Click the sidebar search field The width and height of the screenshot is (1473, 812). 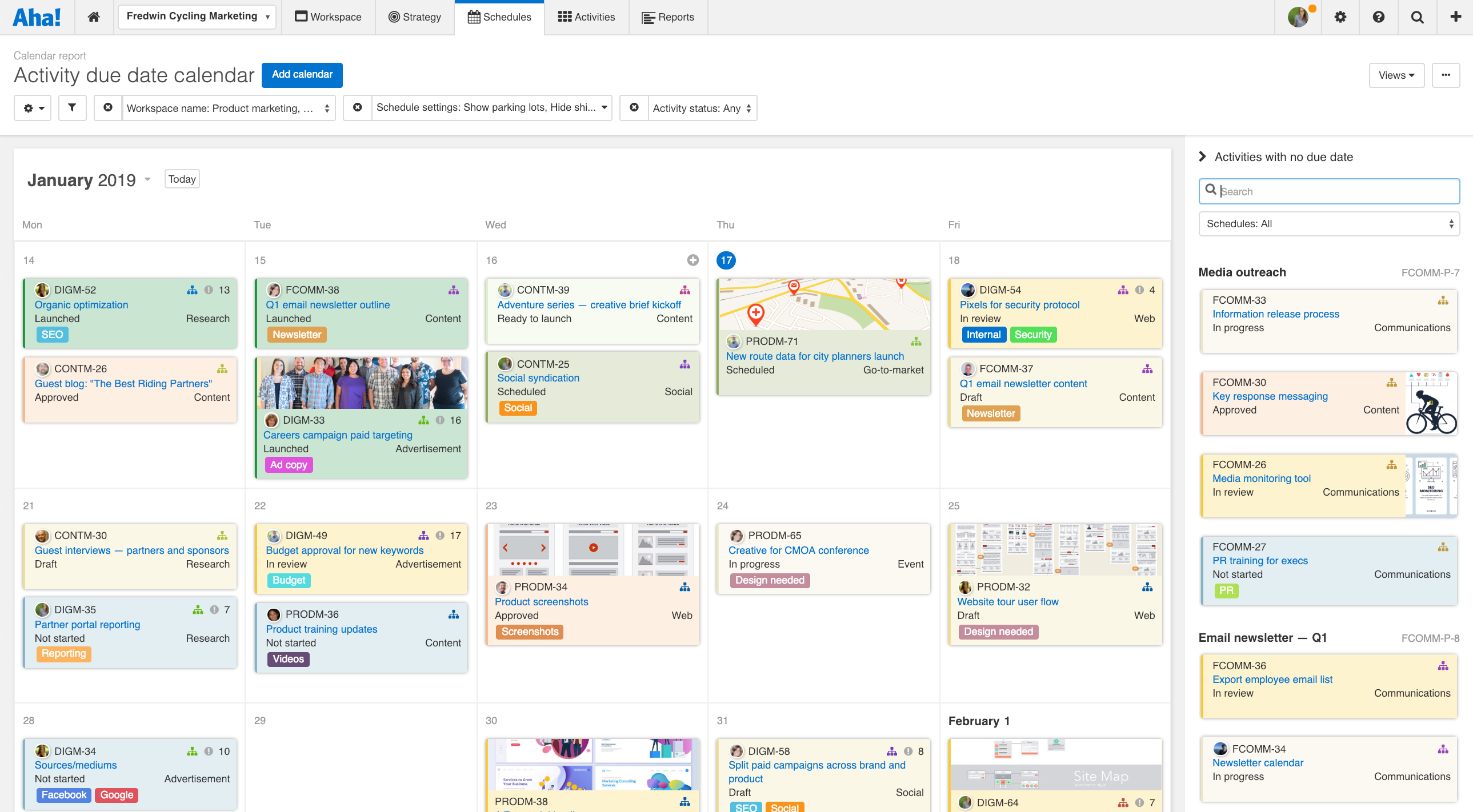[x=1328, y=191]
